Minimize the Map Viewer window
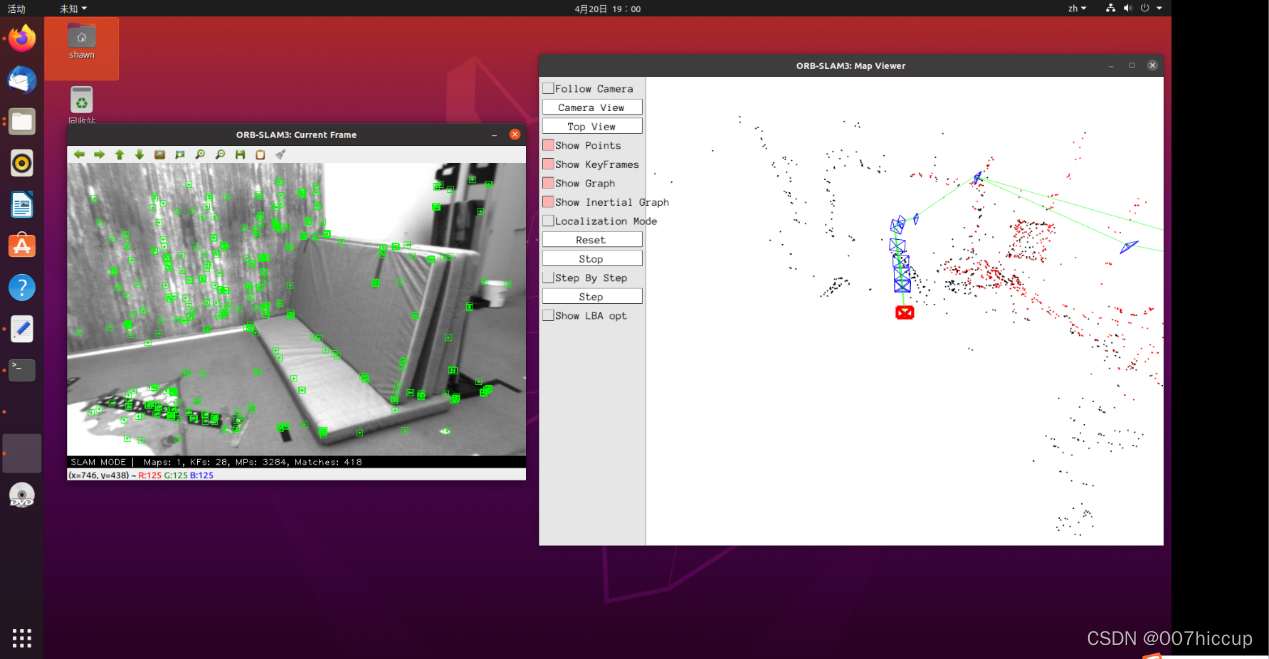 (x=1111, y=65)
